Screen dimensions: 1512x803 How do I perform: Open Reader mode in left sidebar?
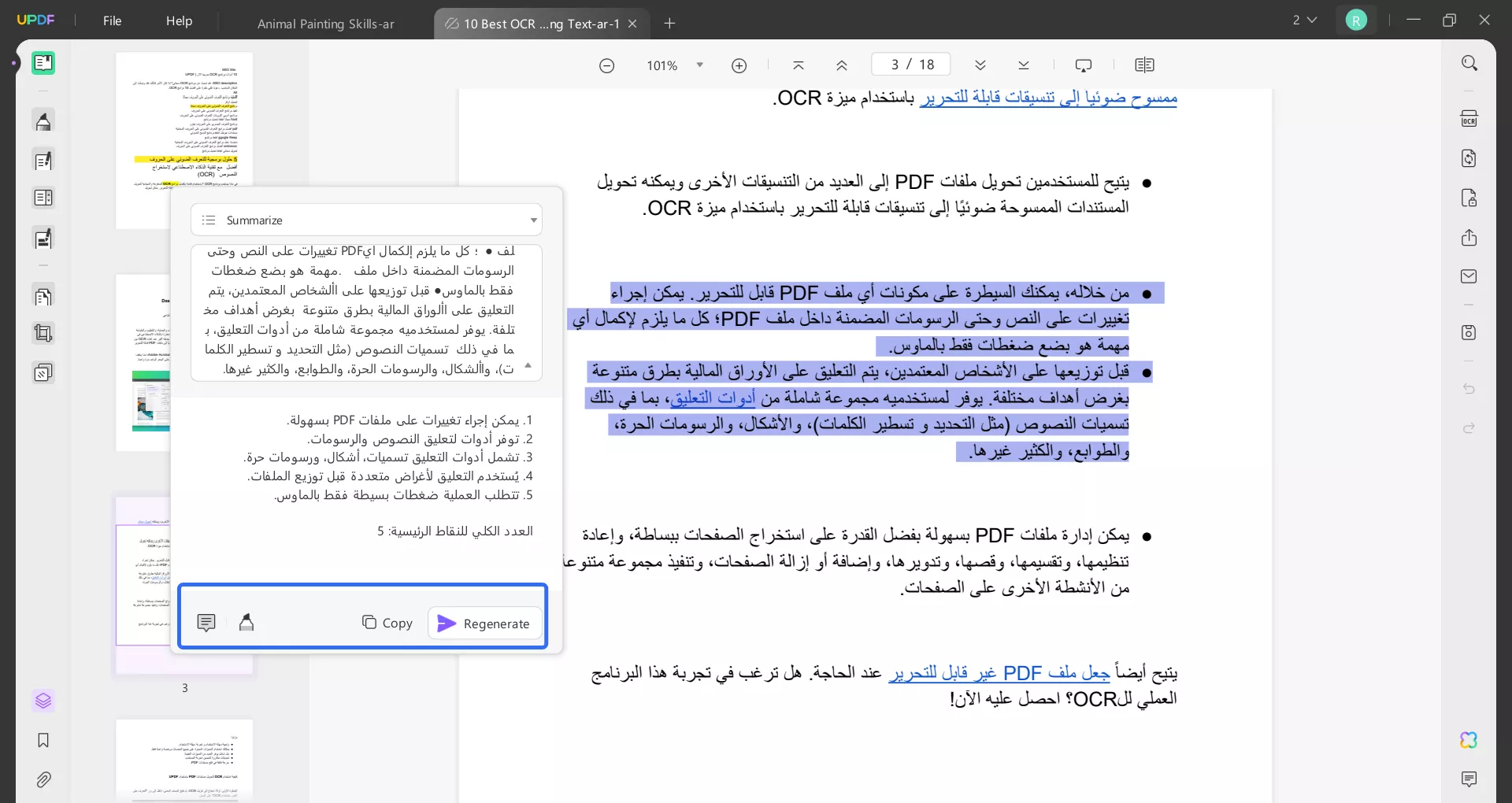pos(43,63)
